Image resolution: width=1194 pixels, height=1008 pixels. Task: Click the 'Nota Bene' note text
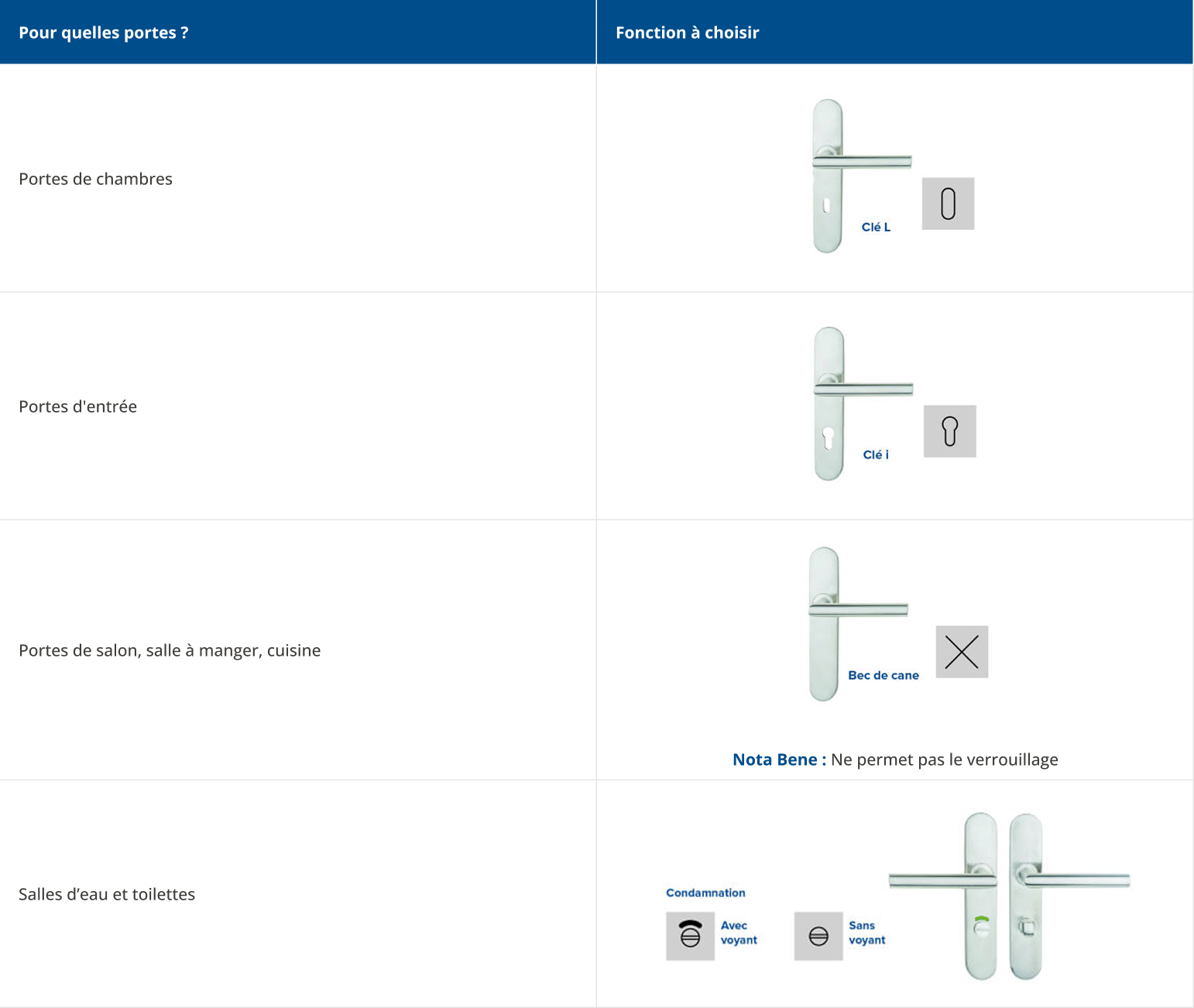(895, 759)
